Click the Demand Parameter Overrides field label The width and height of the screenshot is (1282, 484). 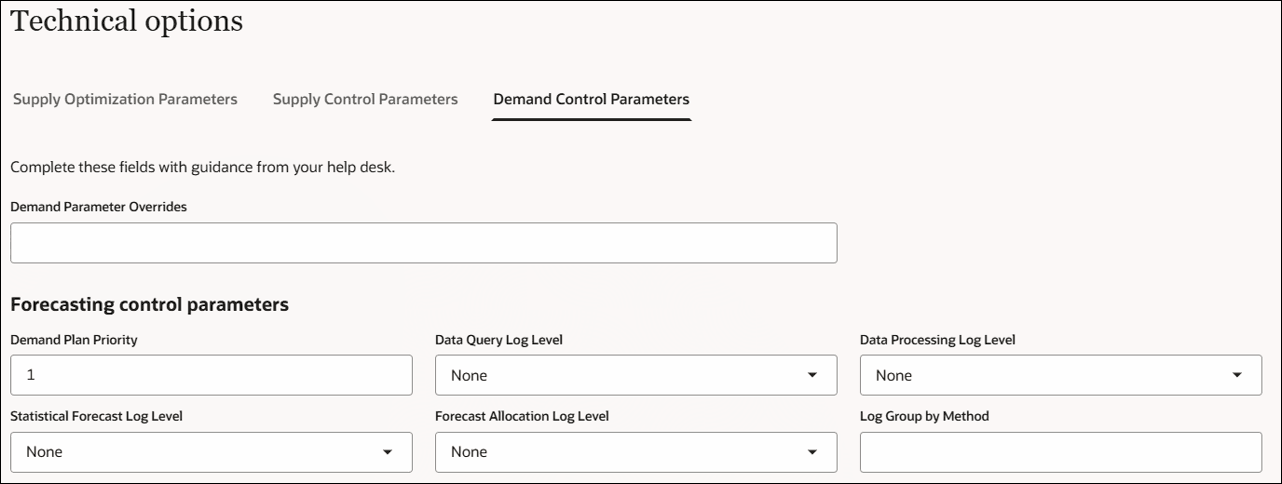point(99,207)
